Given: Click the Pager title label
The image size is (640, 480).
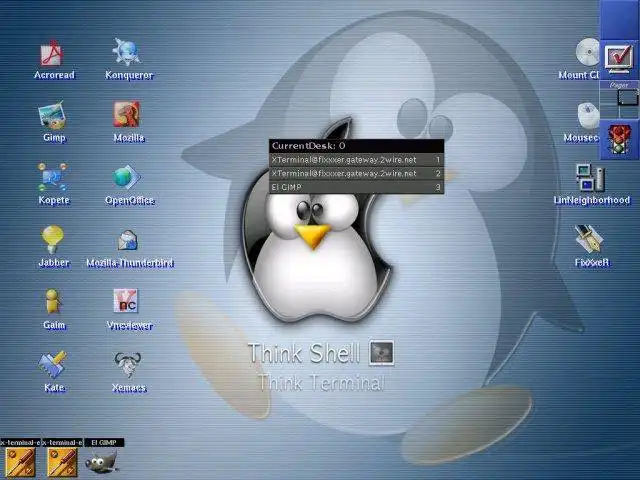Looking at the screenshot, I should point(619,85).
